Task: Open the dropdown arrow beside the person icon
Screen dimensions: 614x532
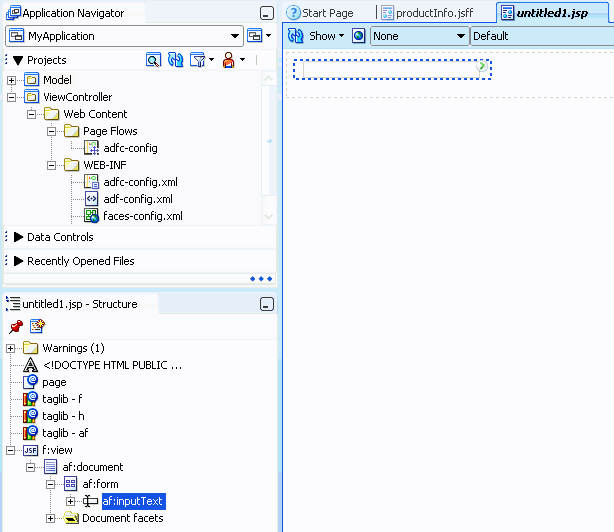Action: [242, 60]
